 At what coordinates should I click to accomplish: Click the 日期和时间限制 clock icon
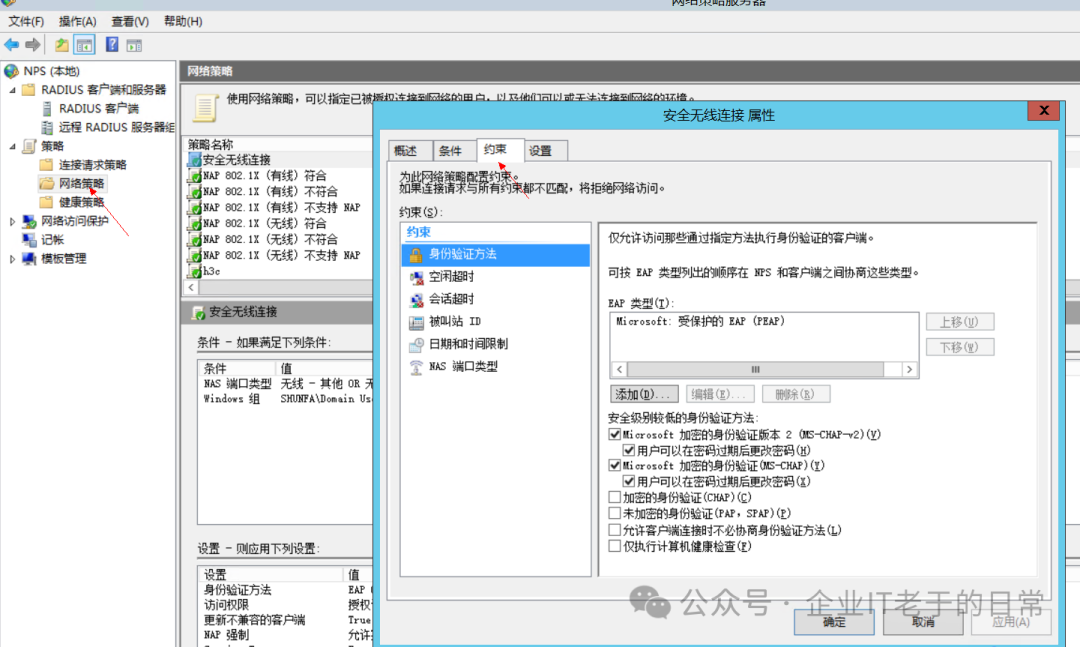(416, 345)
